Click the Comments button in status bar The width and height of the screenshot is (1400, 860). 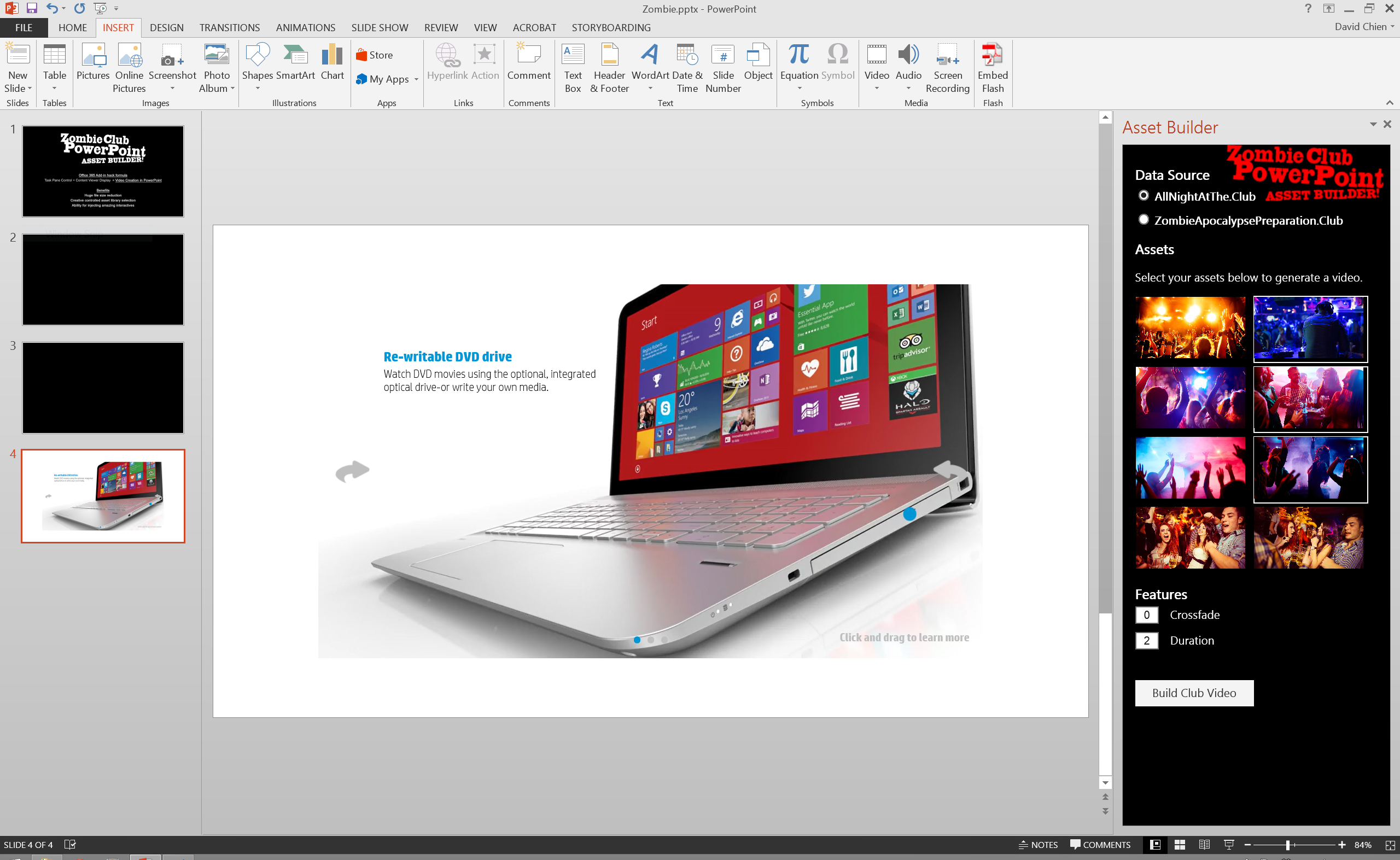[1100, 845]
